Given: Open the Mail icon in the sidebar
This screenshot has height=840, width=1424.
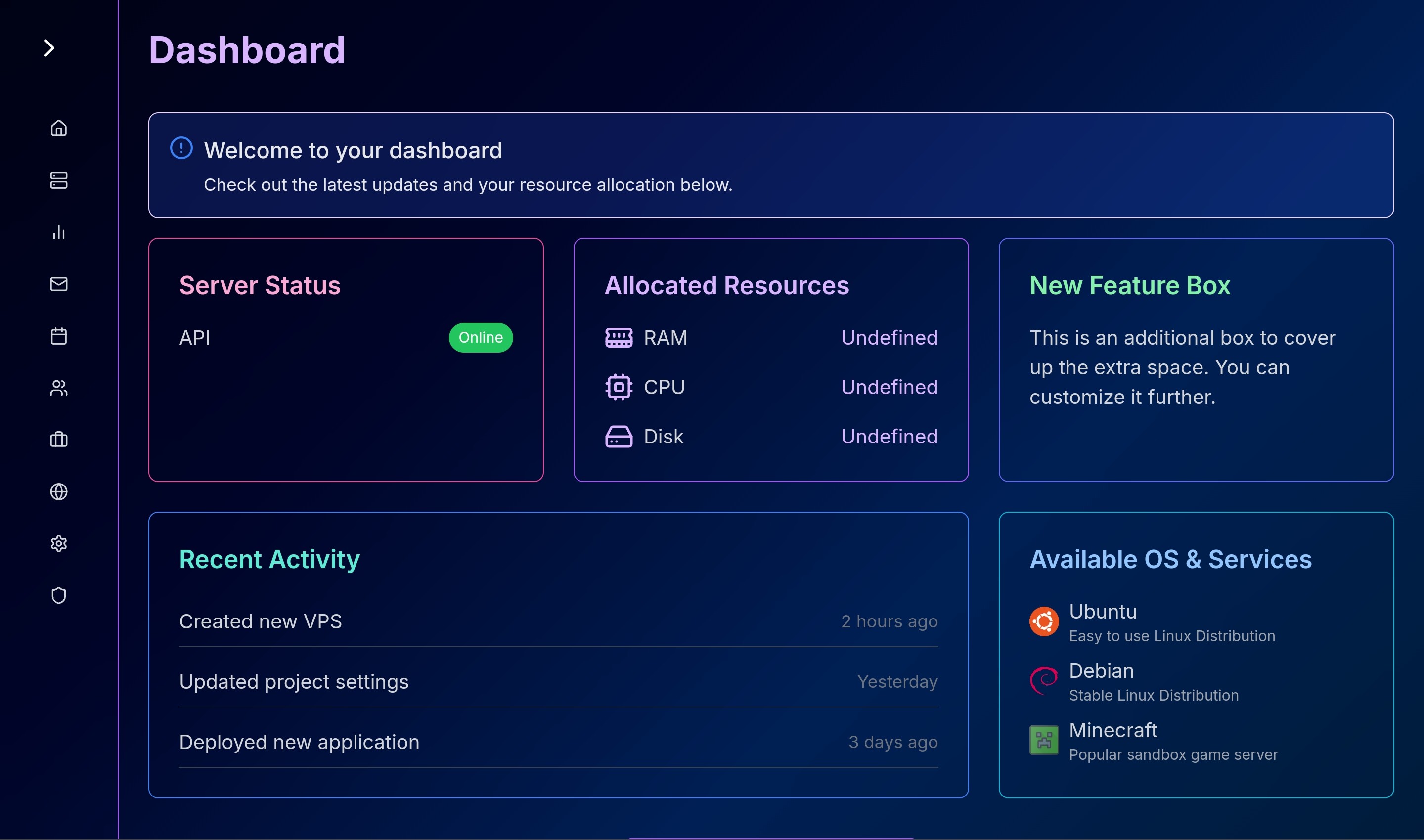Looking at the screenshot, I should point(59,285).
